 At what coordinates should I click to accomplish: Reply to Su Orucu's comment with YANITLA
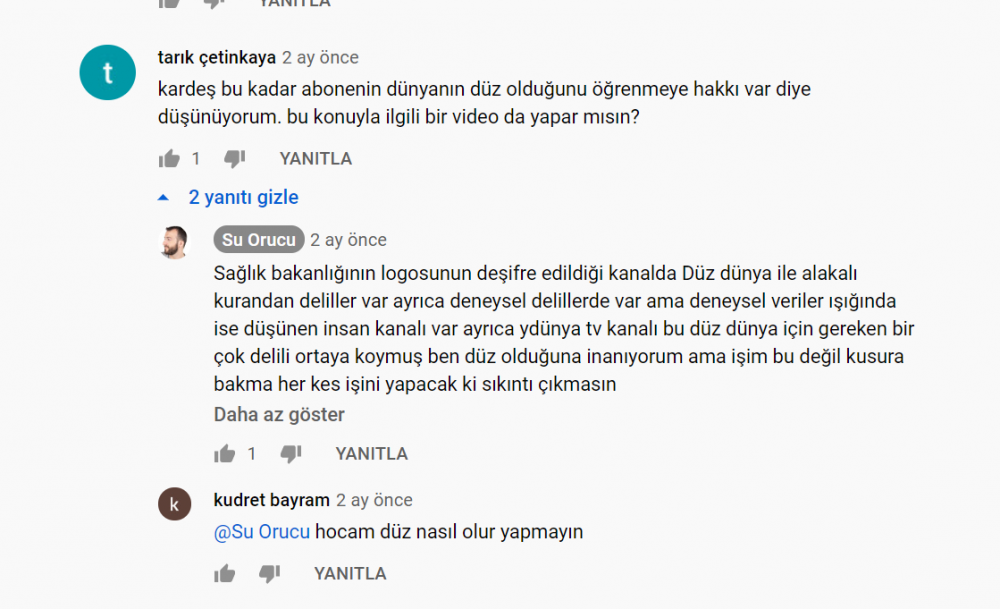(x=372, y=454)
